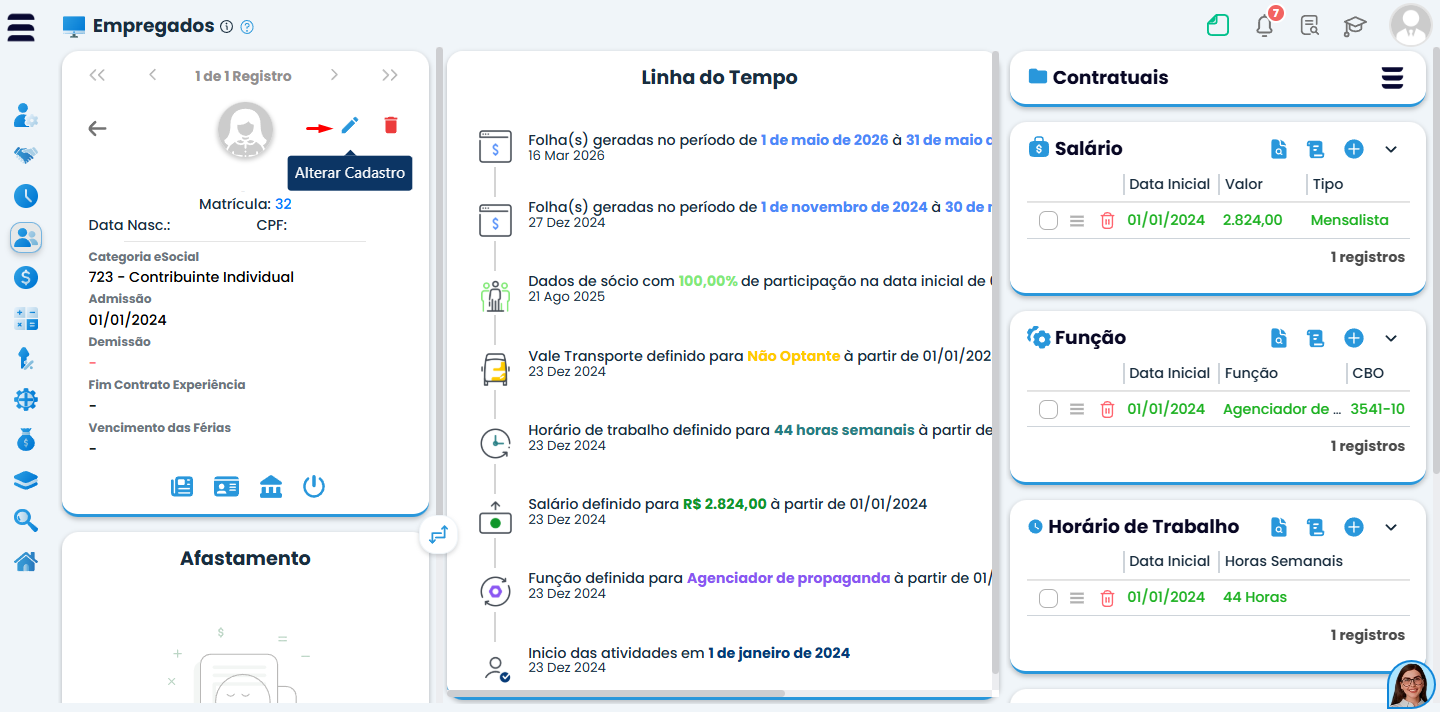Screen dimensions: 1440x712
Task: Delete the 44 Horas row
Action: (1107, 598)
